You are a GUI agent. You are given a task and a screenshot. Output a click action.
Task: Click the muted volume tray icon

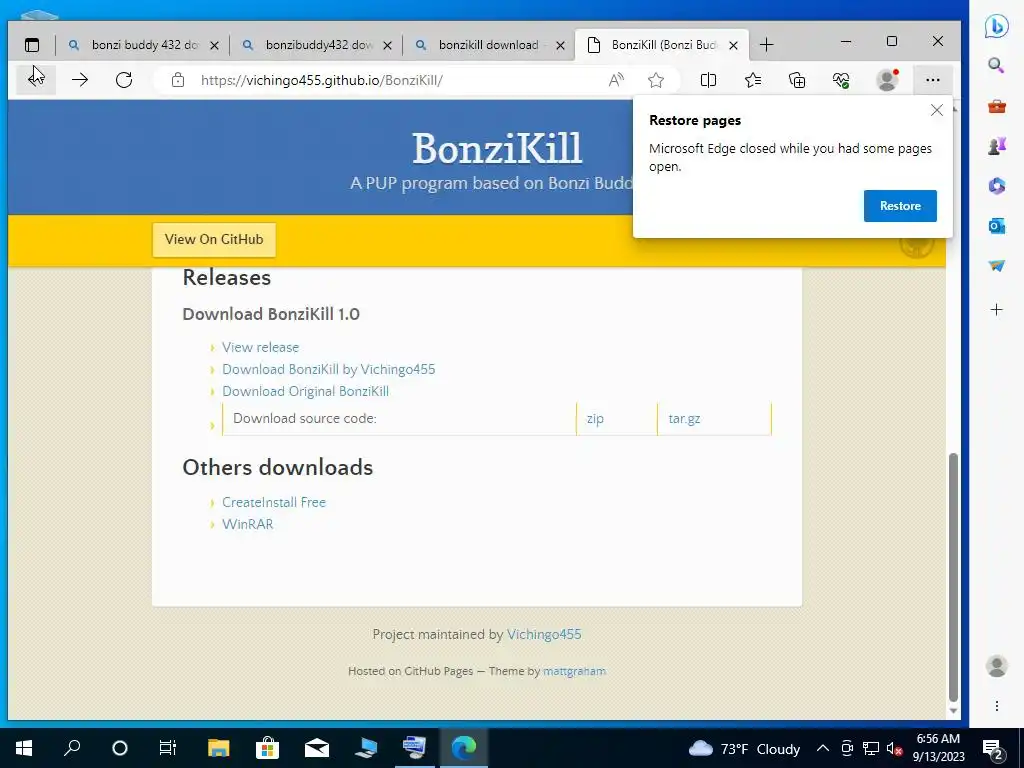(894, 748)
